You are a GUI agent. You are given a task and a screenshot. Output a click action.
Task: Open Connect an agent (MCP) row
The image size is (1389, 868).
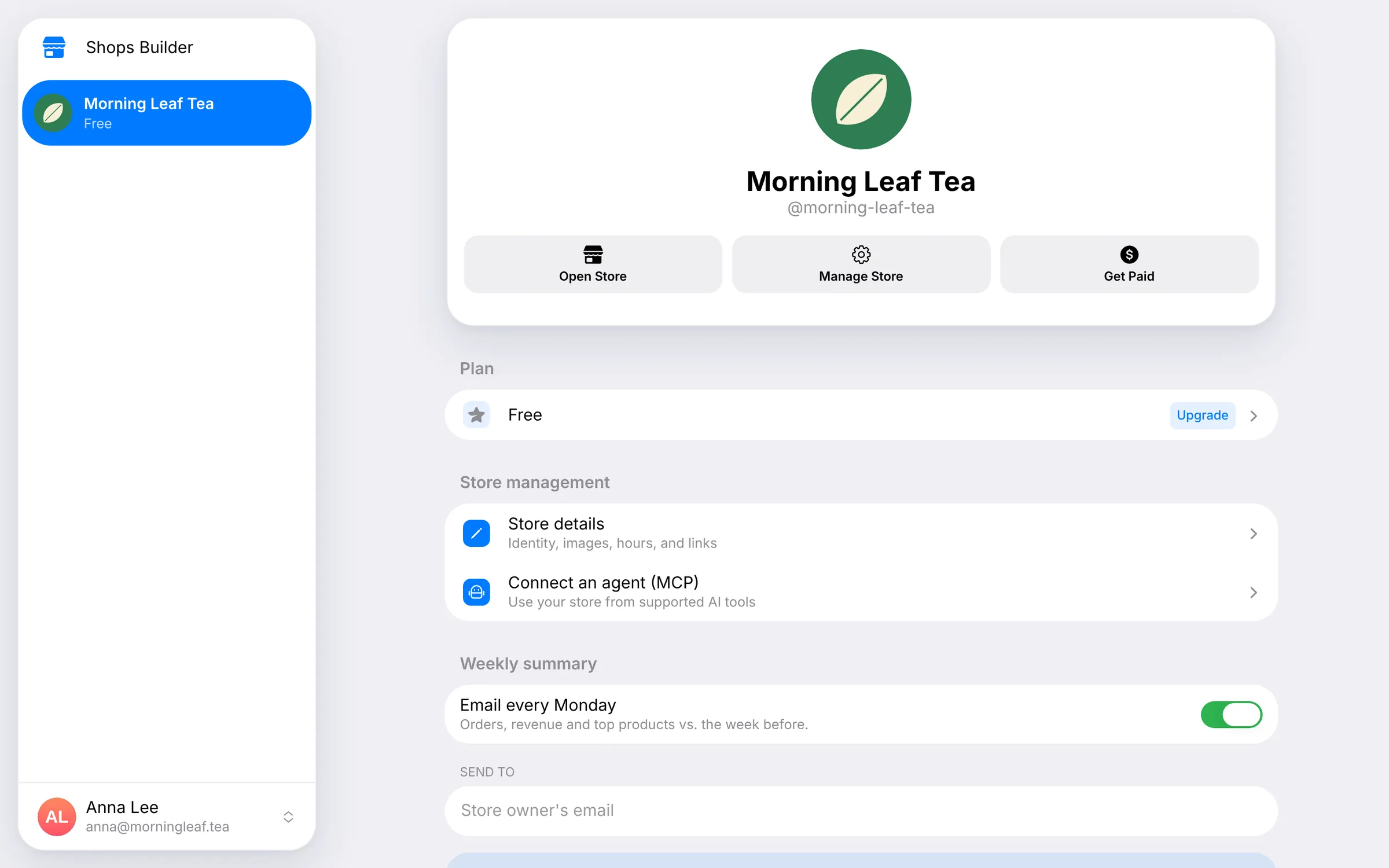[x=861, y=592]
